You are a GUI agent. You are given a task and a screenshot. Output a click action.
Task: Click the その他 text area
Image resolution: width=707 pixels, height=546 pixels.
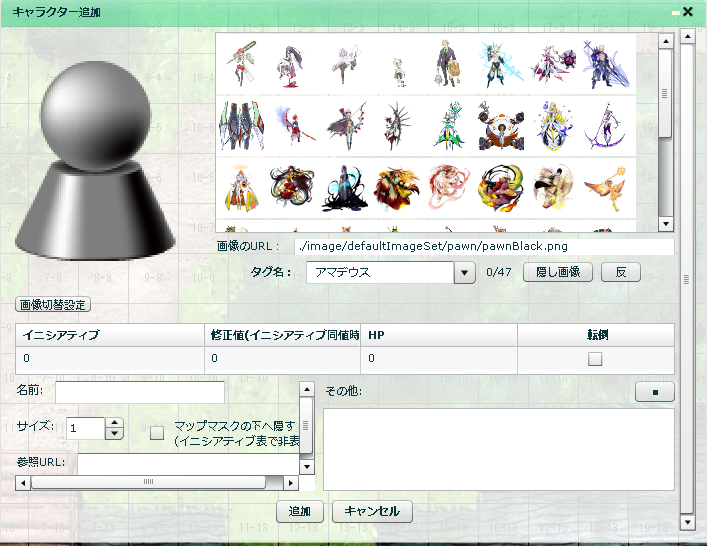[x=499, y=449]
